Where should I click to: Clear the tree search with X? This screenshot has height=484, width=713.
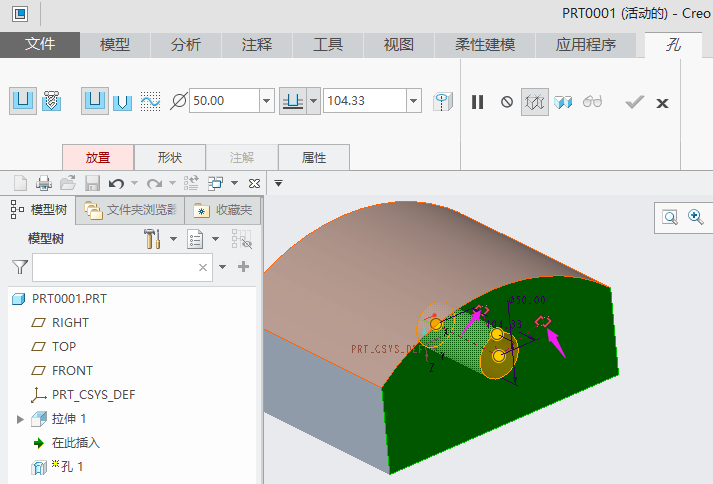203,267
